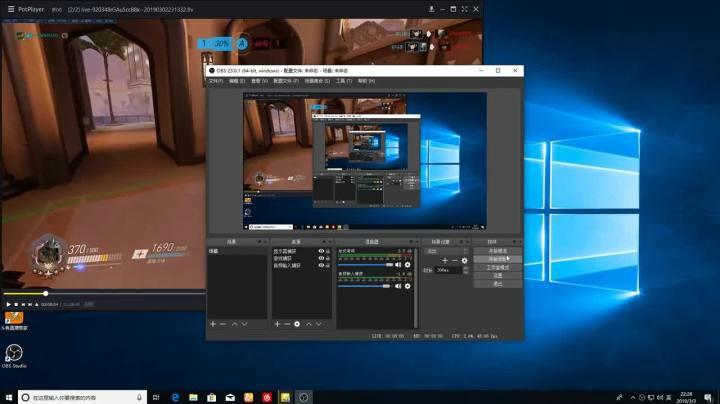Open the red NetEase Music taskbar icon

(267, 397)
